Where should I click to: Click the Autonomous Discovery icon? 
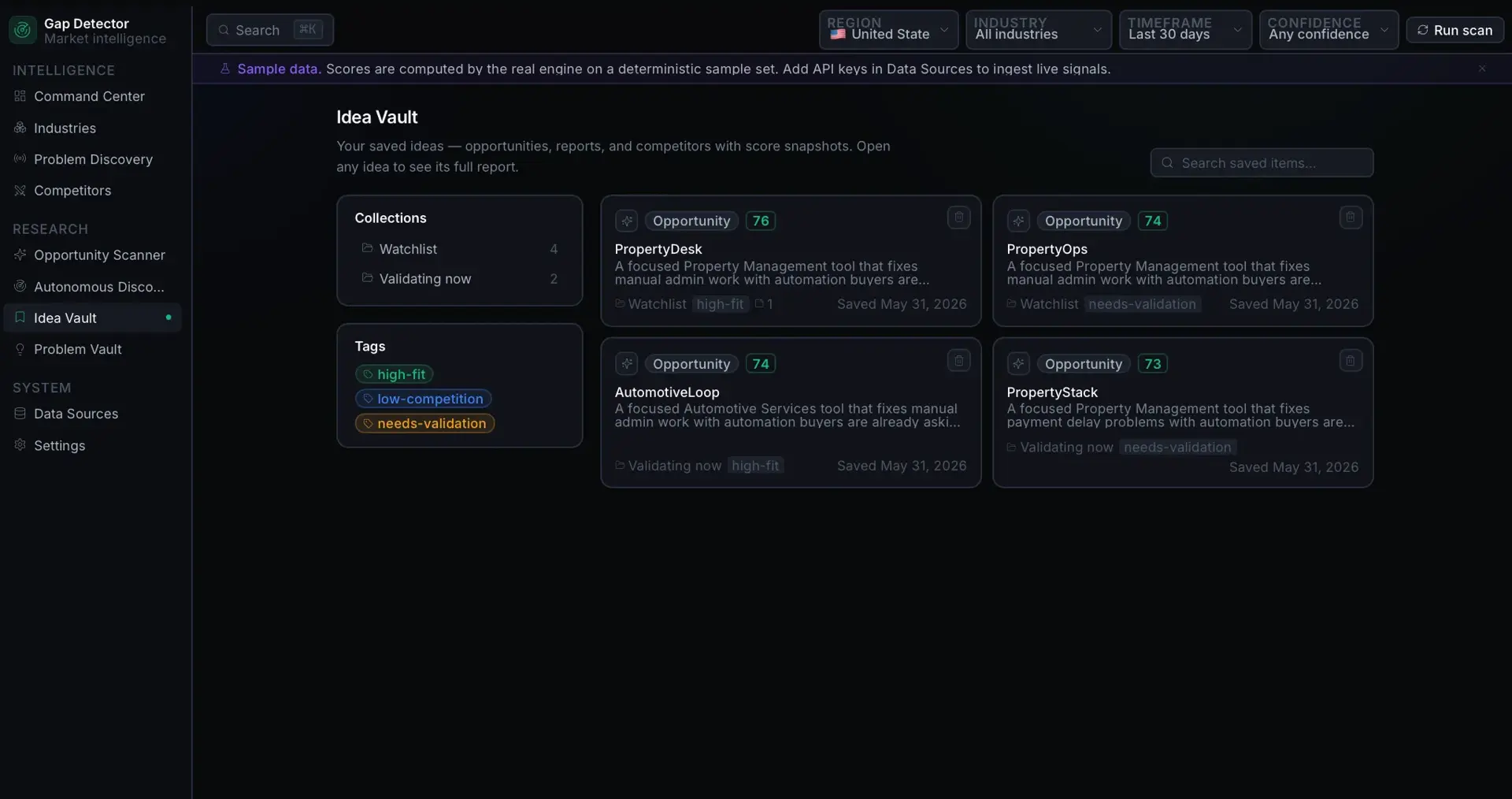pos(20,287)
